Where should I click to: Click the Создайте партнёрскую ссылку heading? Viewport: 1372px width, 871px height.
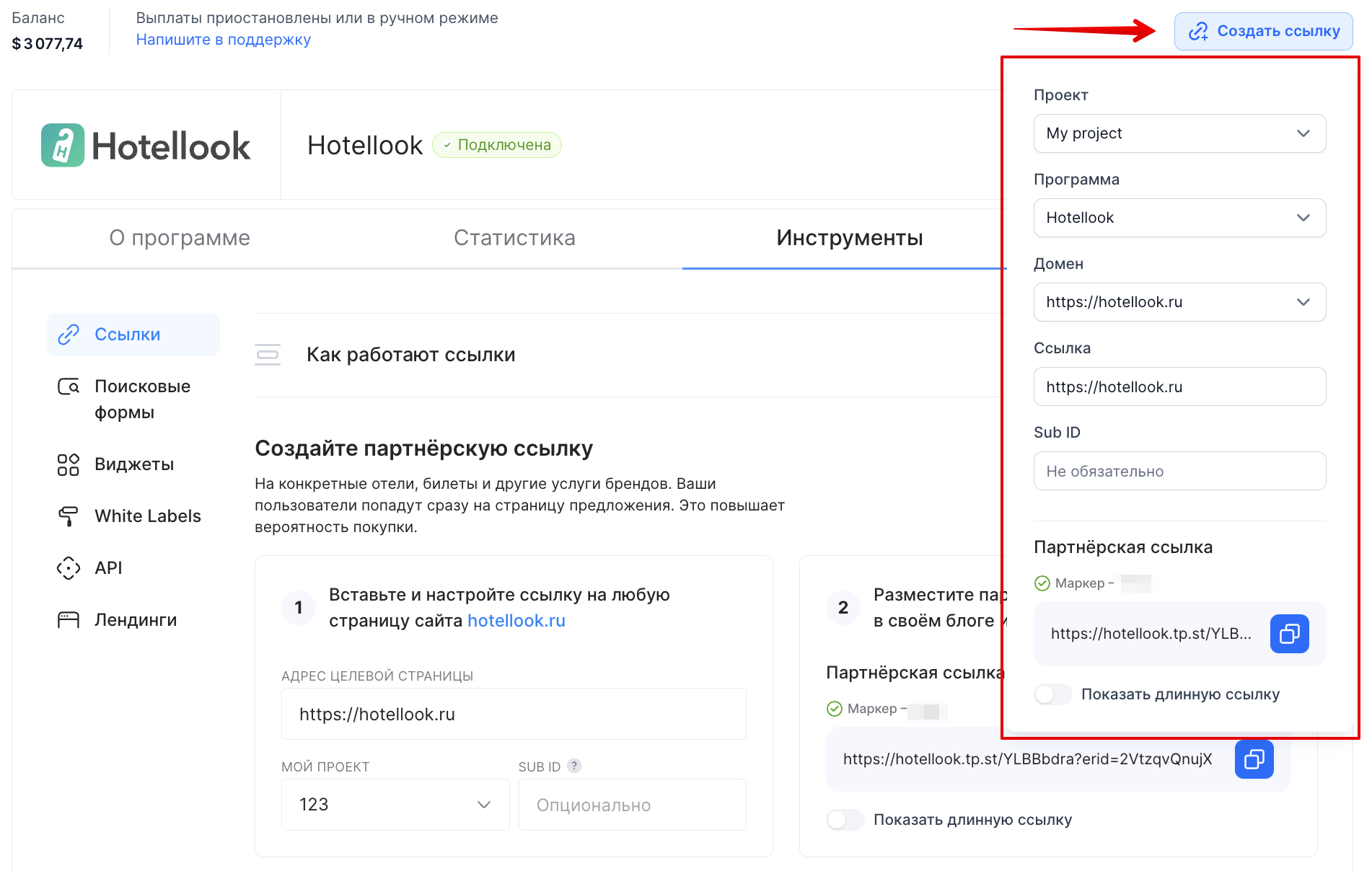[x=423, y=448]
